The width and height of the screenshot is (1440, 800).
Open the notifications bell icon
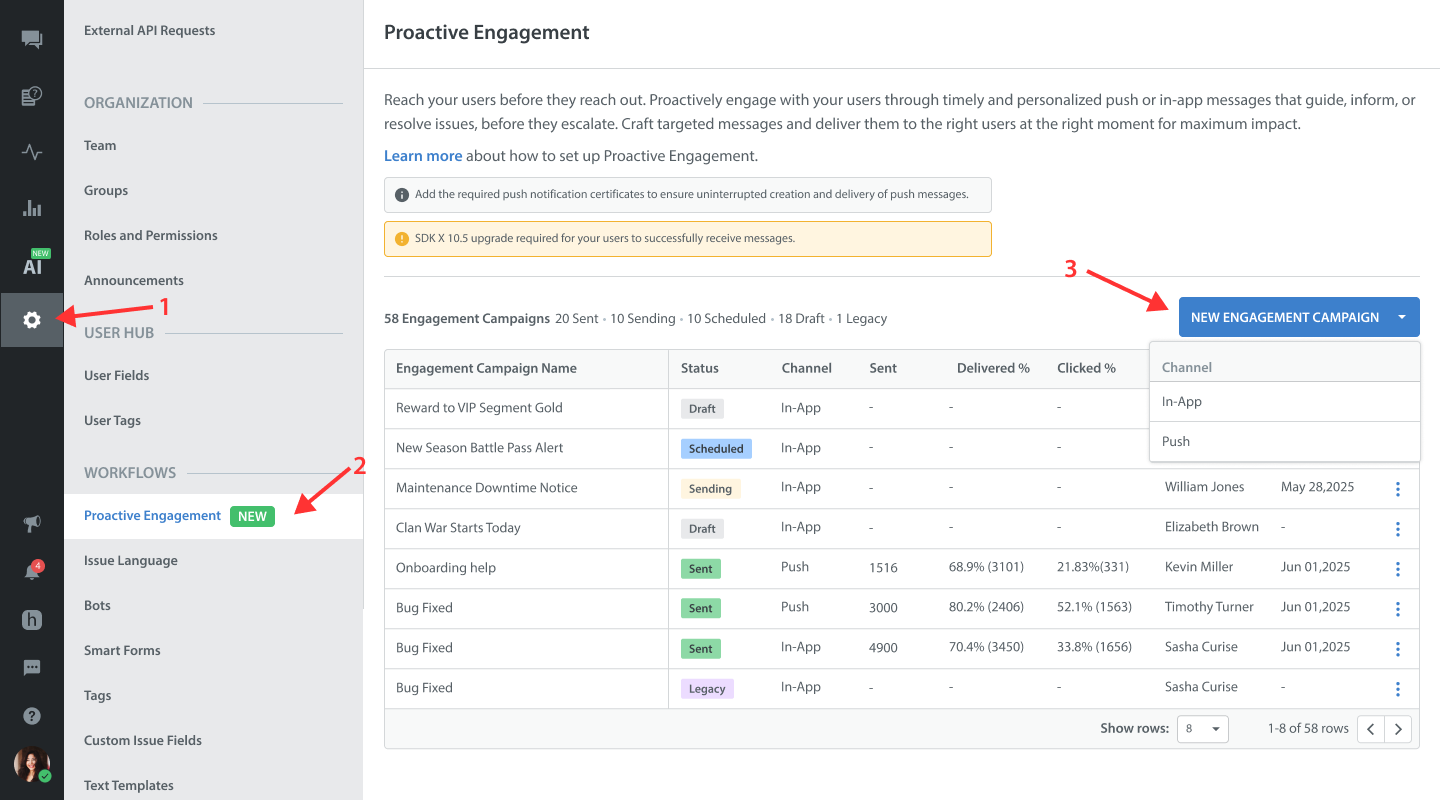[33, 571]
